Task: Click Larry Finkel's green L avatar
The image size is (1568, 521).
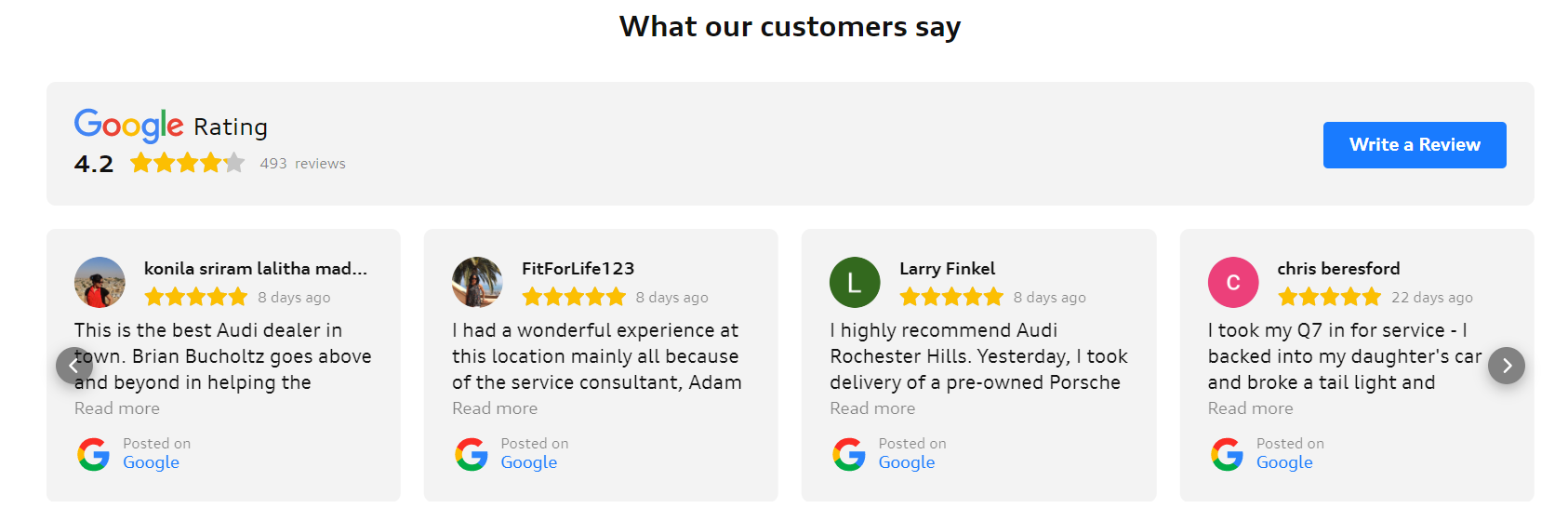Action: click(855, 282)
